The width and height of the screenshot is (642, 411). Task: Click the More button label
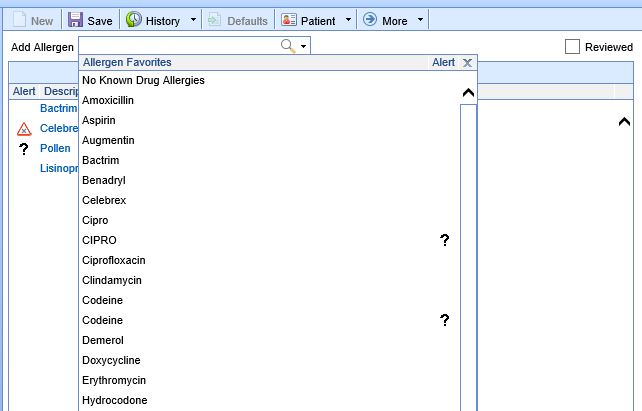[x=395, y=21]
